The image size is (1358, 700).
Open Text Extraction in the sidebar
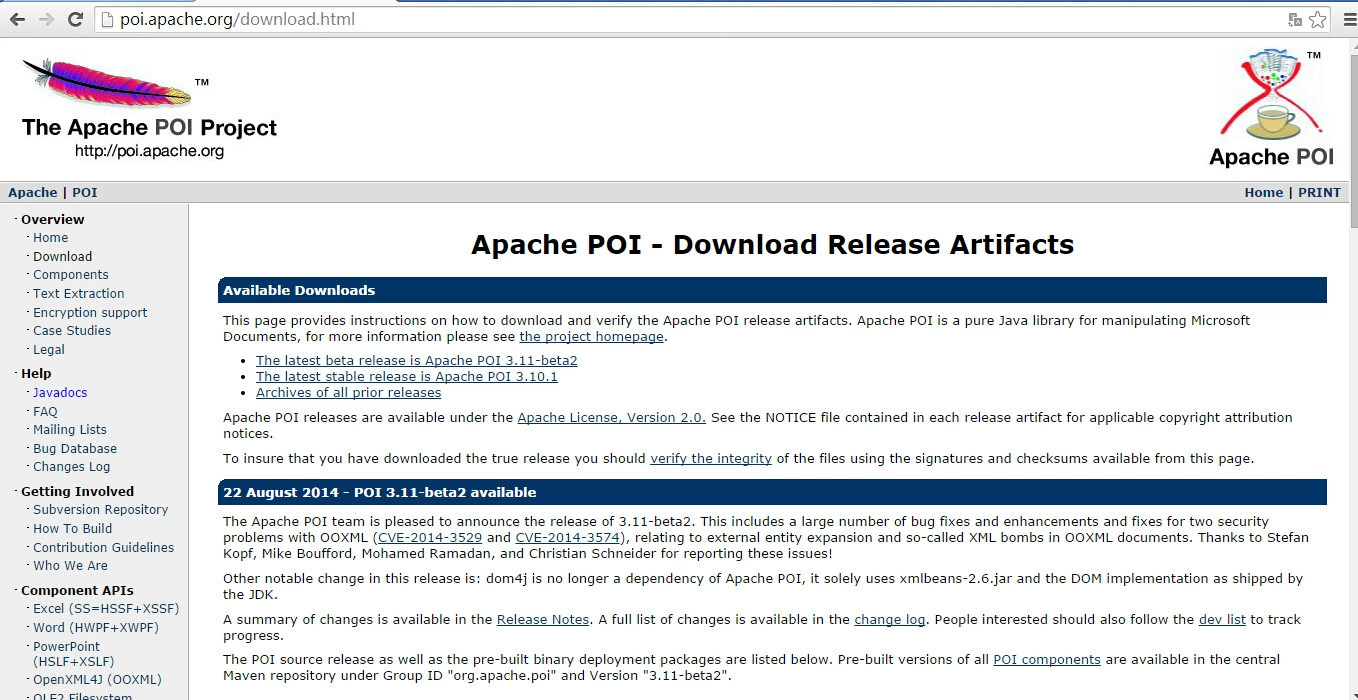point(79,294)
